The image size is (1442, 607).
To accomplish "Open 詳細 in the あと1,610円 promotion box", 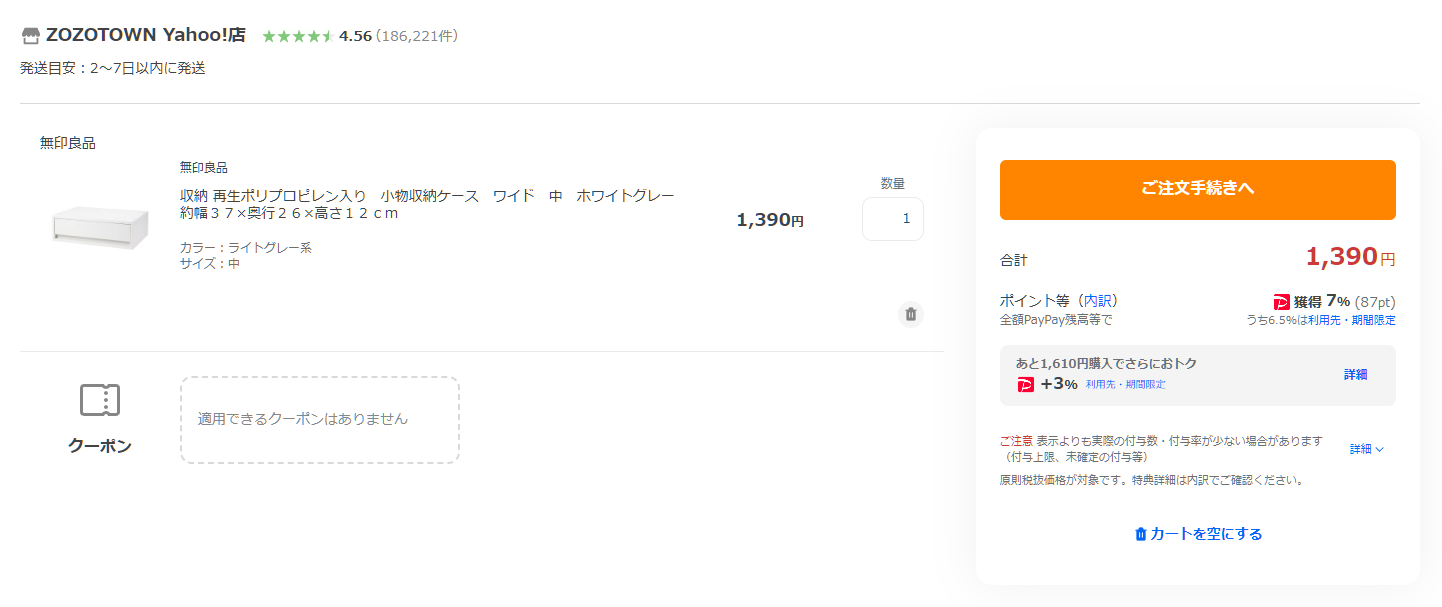I will tap(1355, 374).
